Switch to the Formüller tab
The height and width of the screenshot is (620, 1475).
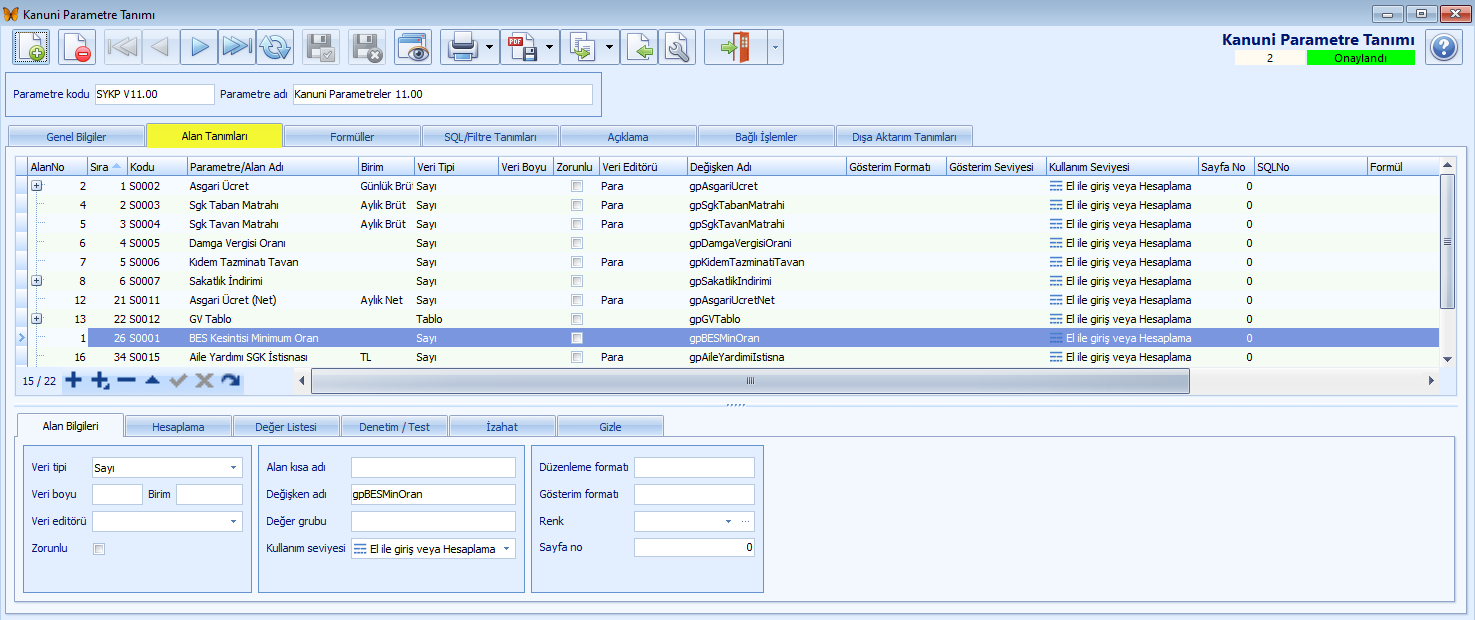[351, 136]
